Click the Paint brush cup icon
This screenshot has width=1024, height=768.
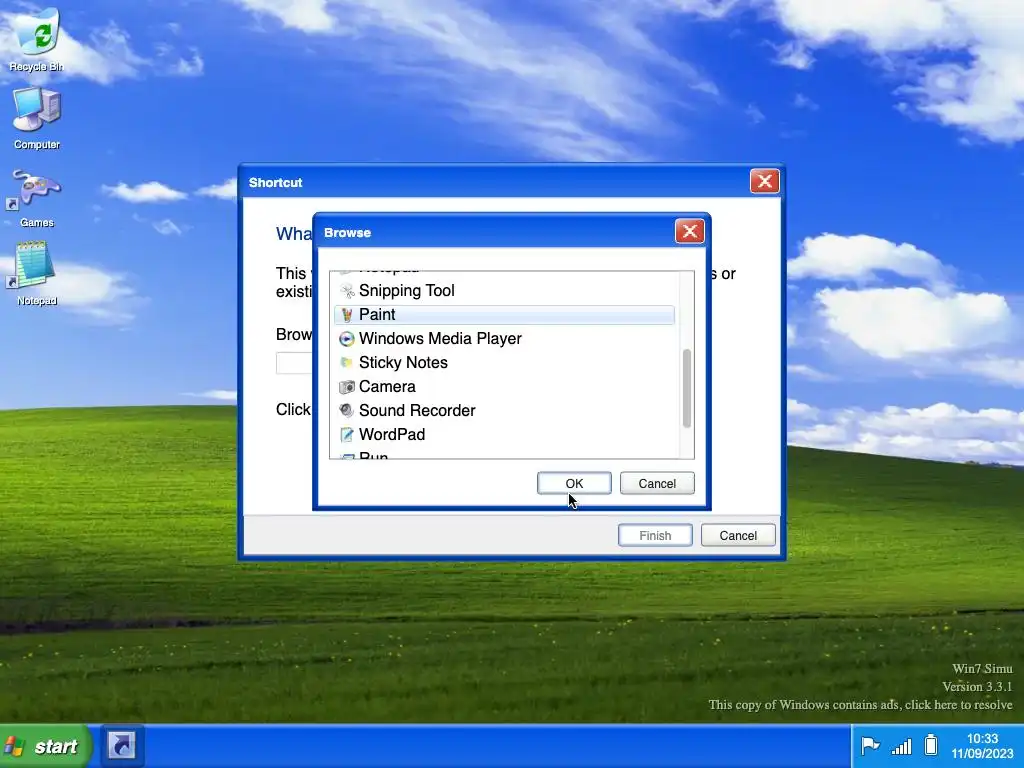click(347, 315)
